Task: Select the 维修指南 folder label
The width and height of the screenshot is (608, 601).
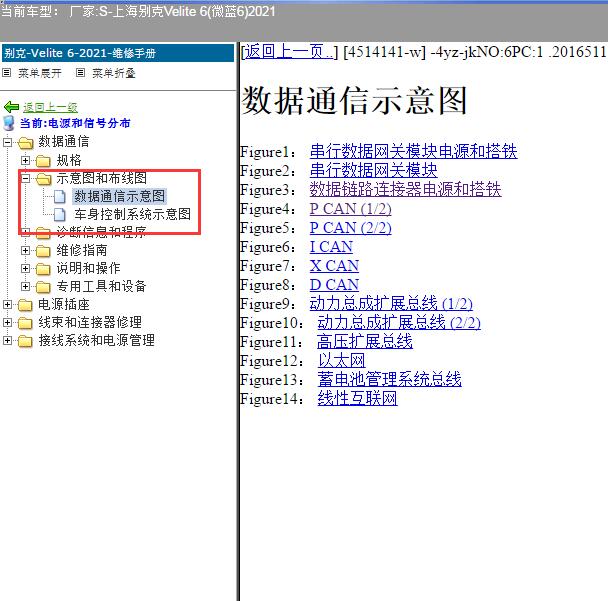Action: [82, 250]
